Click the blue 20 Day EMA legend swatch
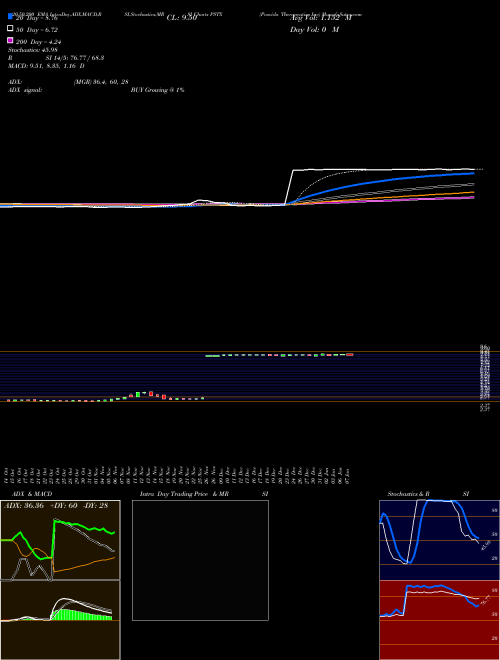 (x=10, y=16)
